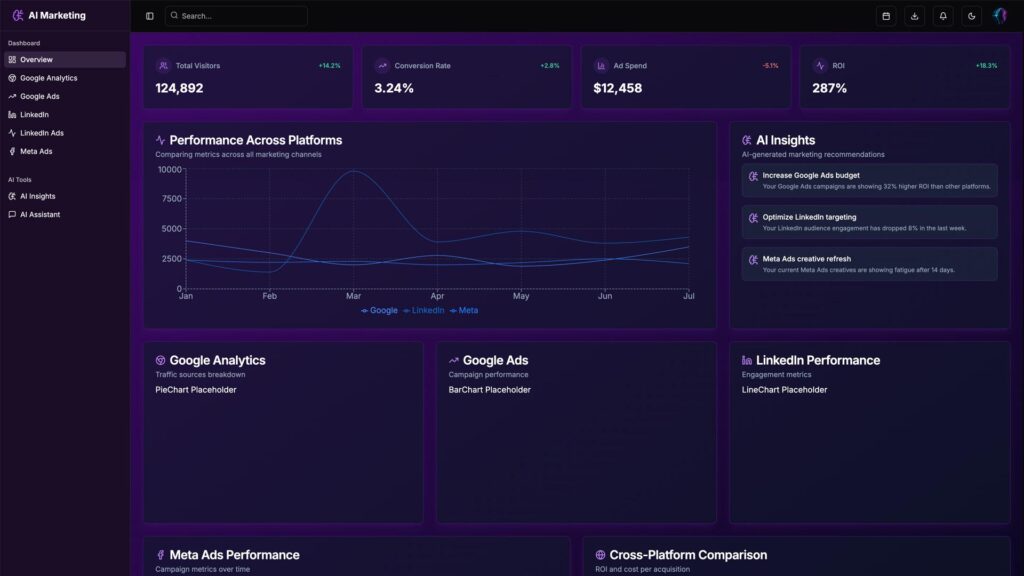Navigate to Meta Ads in the sidebar
The image size is (1024, 576).
64,151
